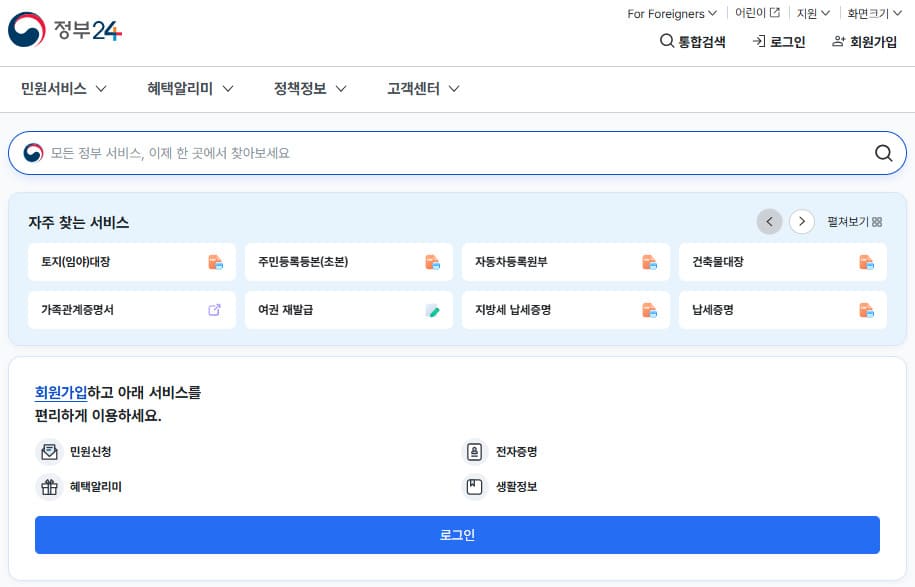Select the 혜택알리미 gift icon
915x587 pixels.
[48, 486]
